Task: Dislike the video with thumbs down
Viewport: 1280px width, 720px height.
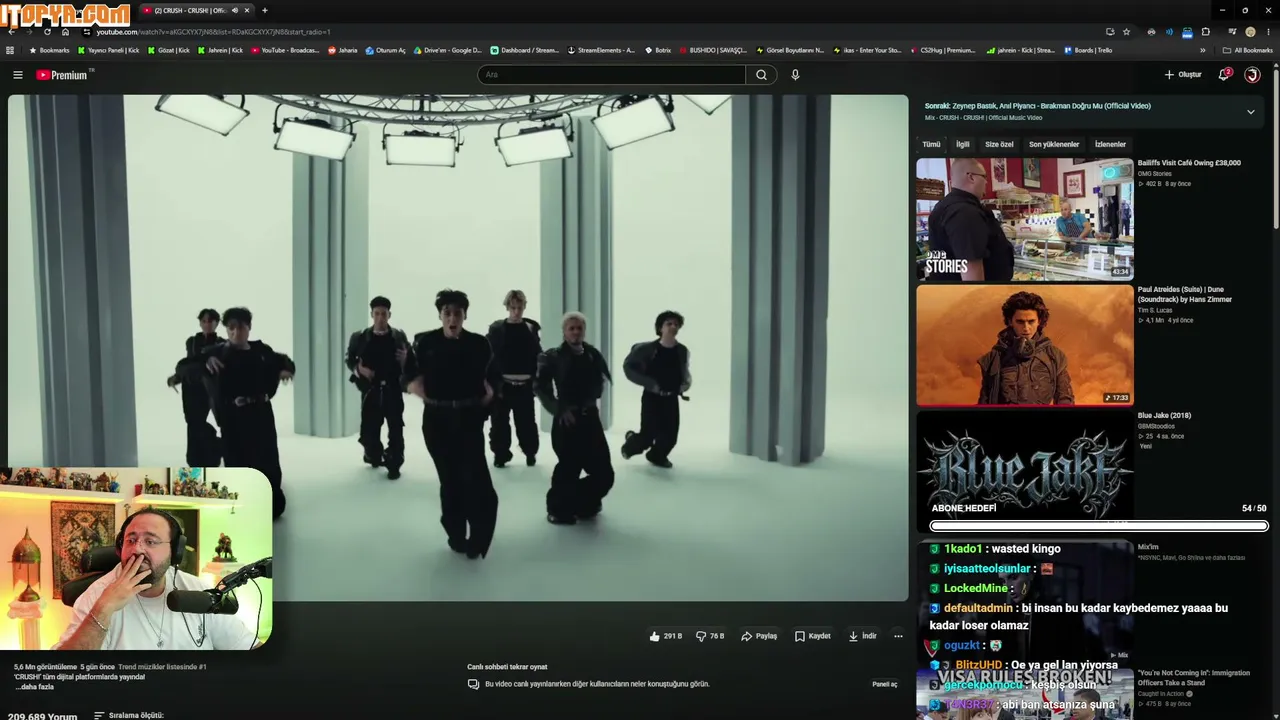Action: point(710,636)
